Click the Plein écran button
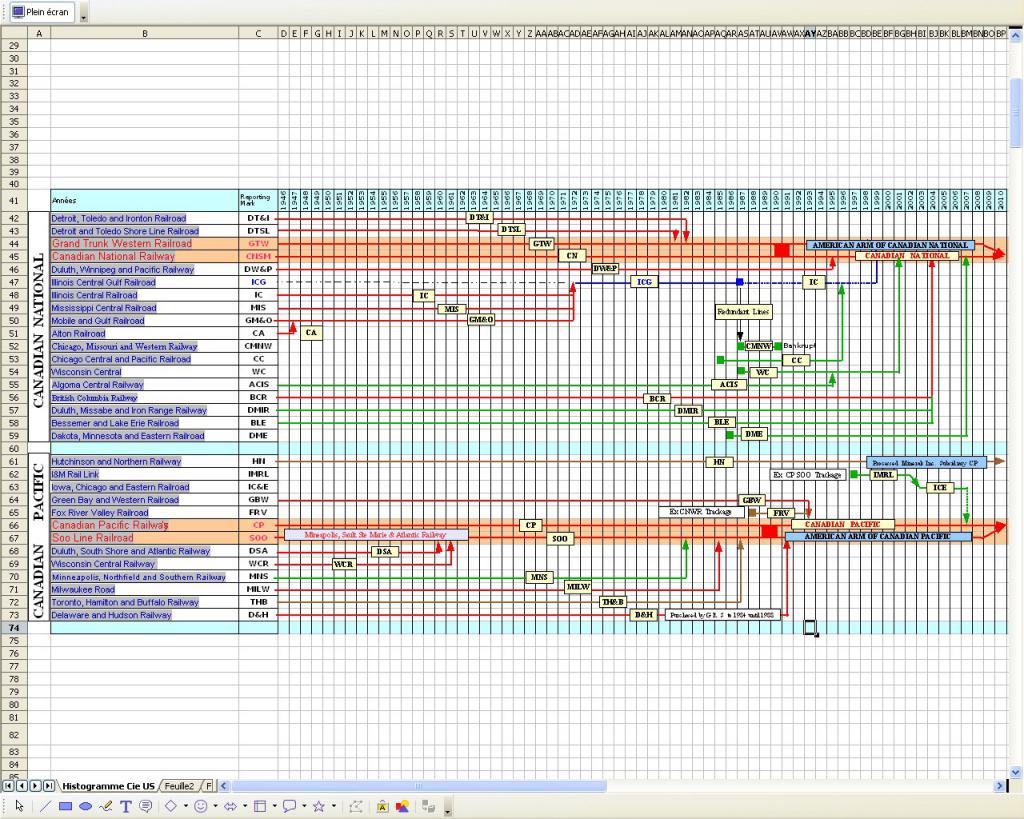This screenshot has width=1024, height=819. pyautogui.click(x=42, y=12)
